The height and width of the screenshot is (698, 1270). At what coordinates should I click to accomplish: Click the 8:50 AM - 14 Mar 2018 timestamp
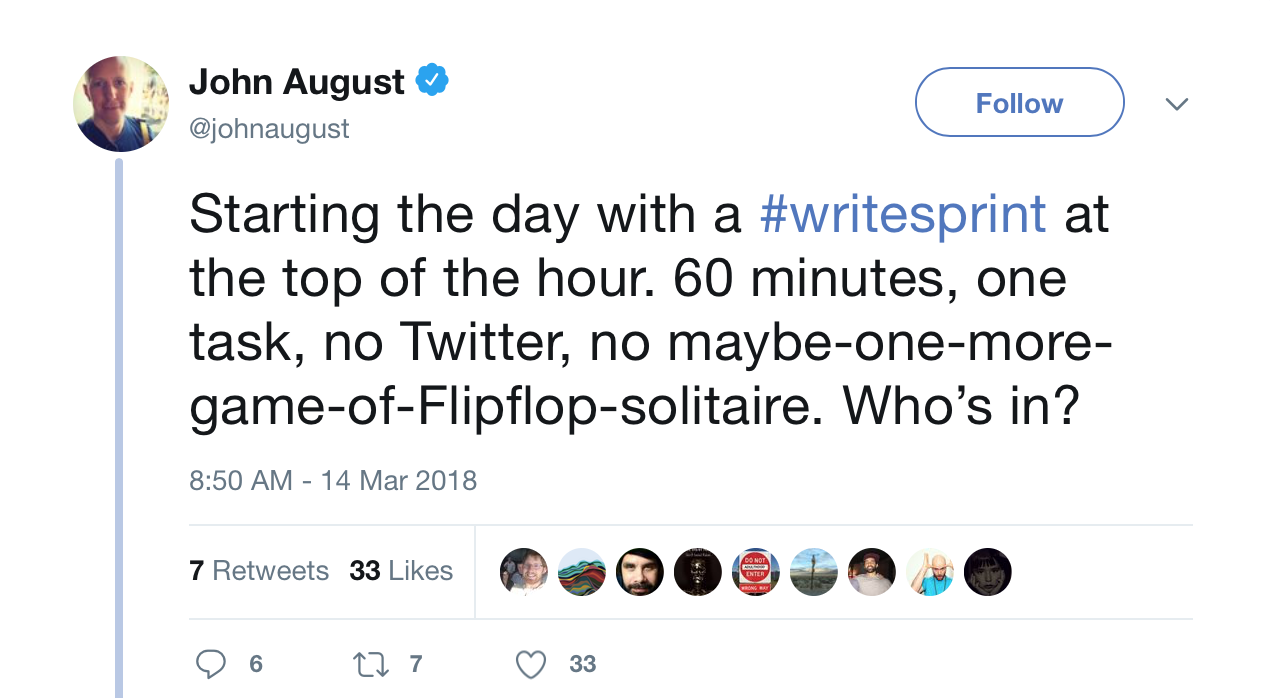click(x=333, y=480)
